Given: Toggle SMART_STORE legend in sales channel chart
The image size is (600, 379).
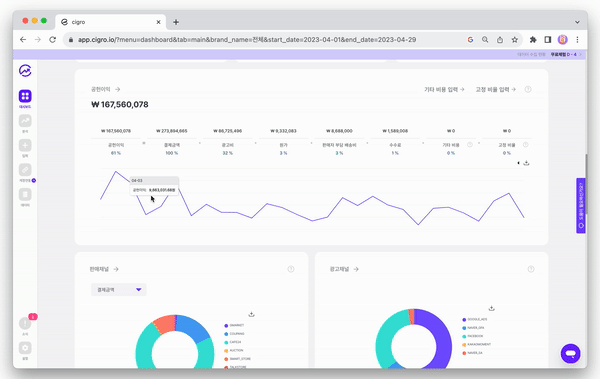Looking at the screenshot, I should click(x=238, y=359).
